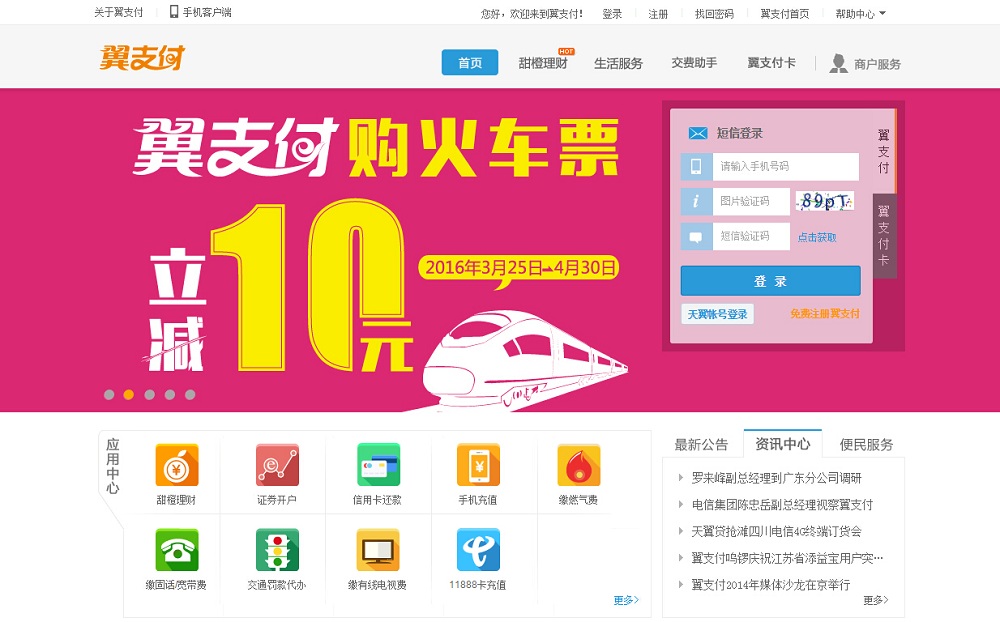Screen dimensions: 1000x622
Task: Go to the 首页 navigation tab
Action: pos(470,63)
